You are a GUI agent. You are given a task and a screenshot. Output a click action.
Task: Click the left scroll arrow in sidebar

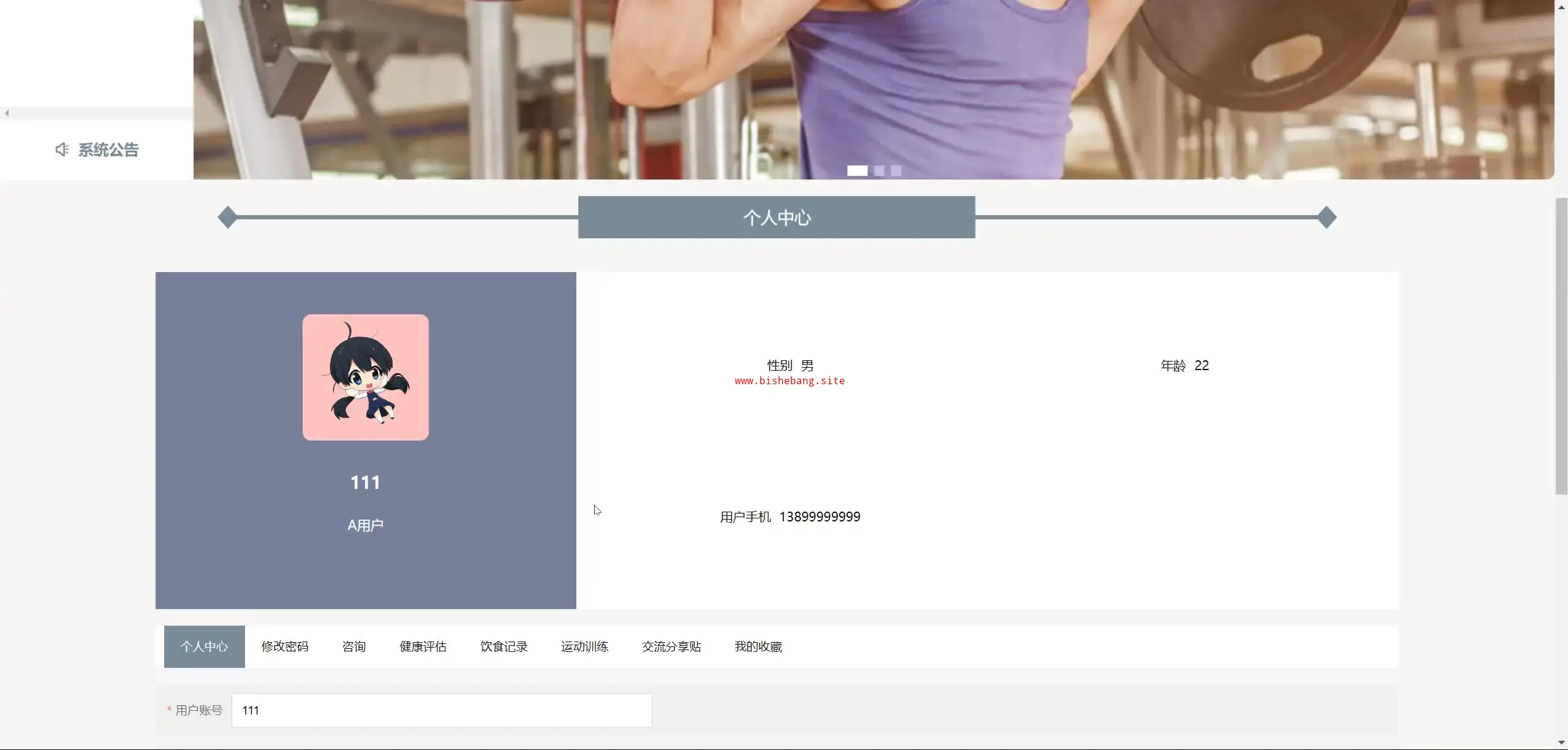point(7,113)
